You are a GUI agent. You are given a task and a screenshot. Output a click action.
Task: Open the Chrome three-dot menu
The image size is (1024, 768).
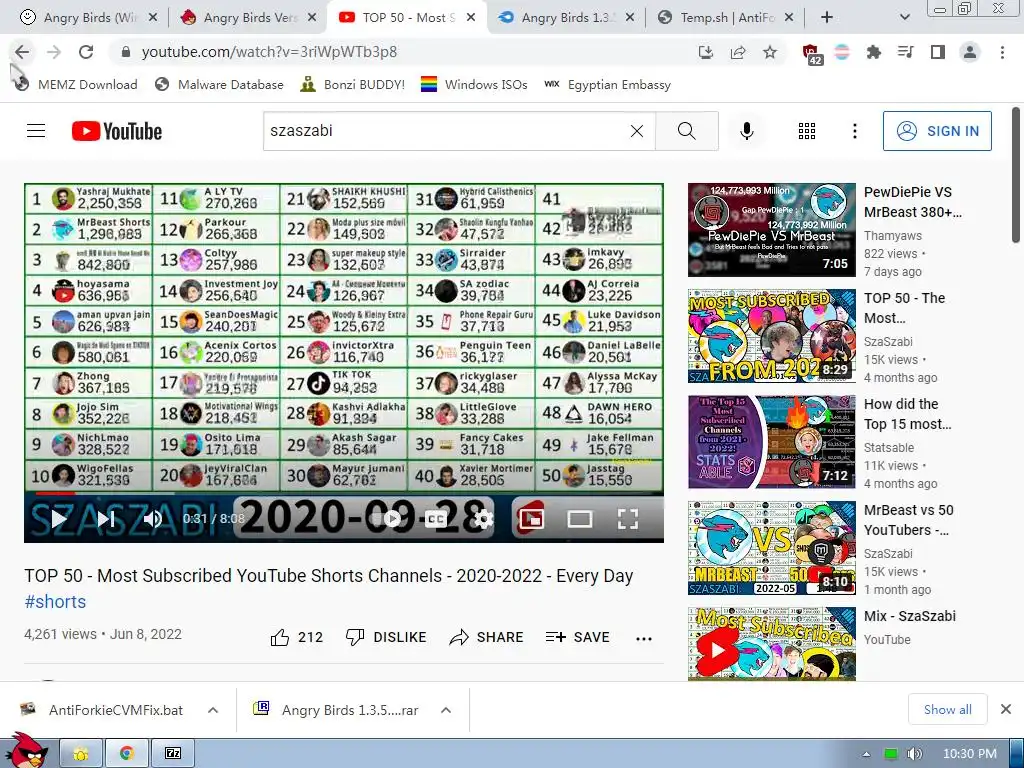coord(1002,52)
